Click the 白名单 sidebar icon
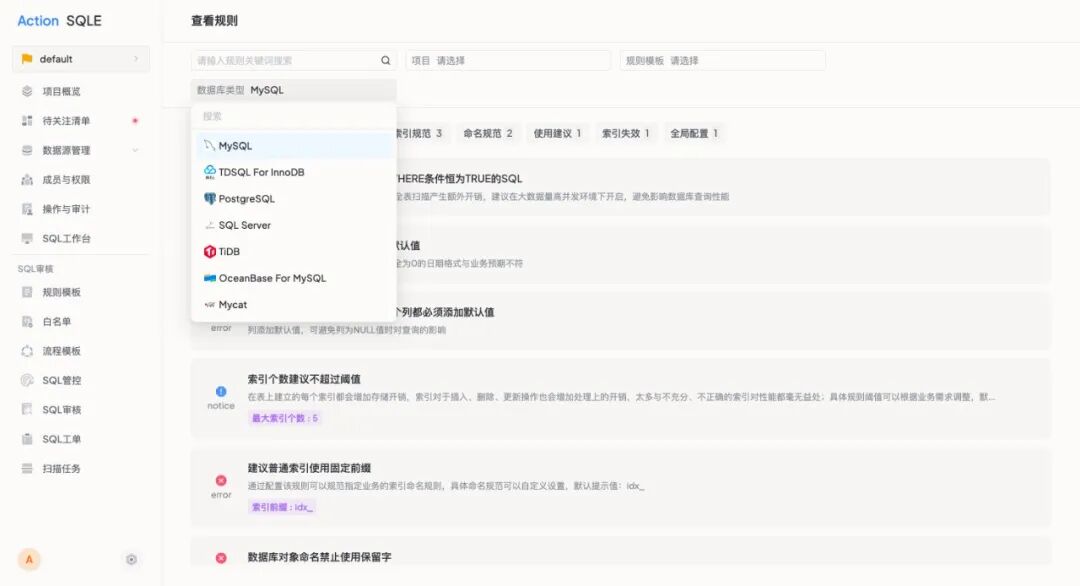Image resolution: width=1080 pixels, height=586 pixels. (27, 322)
